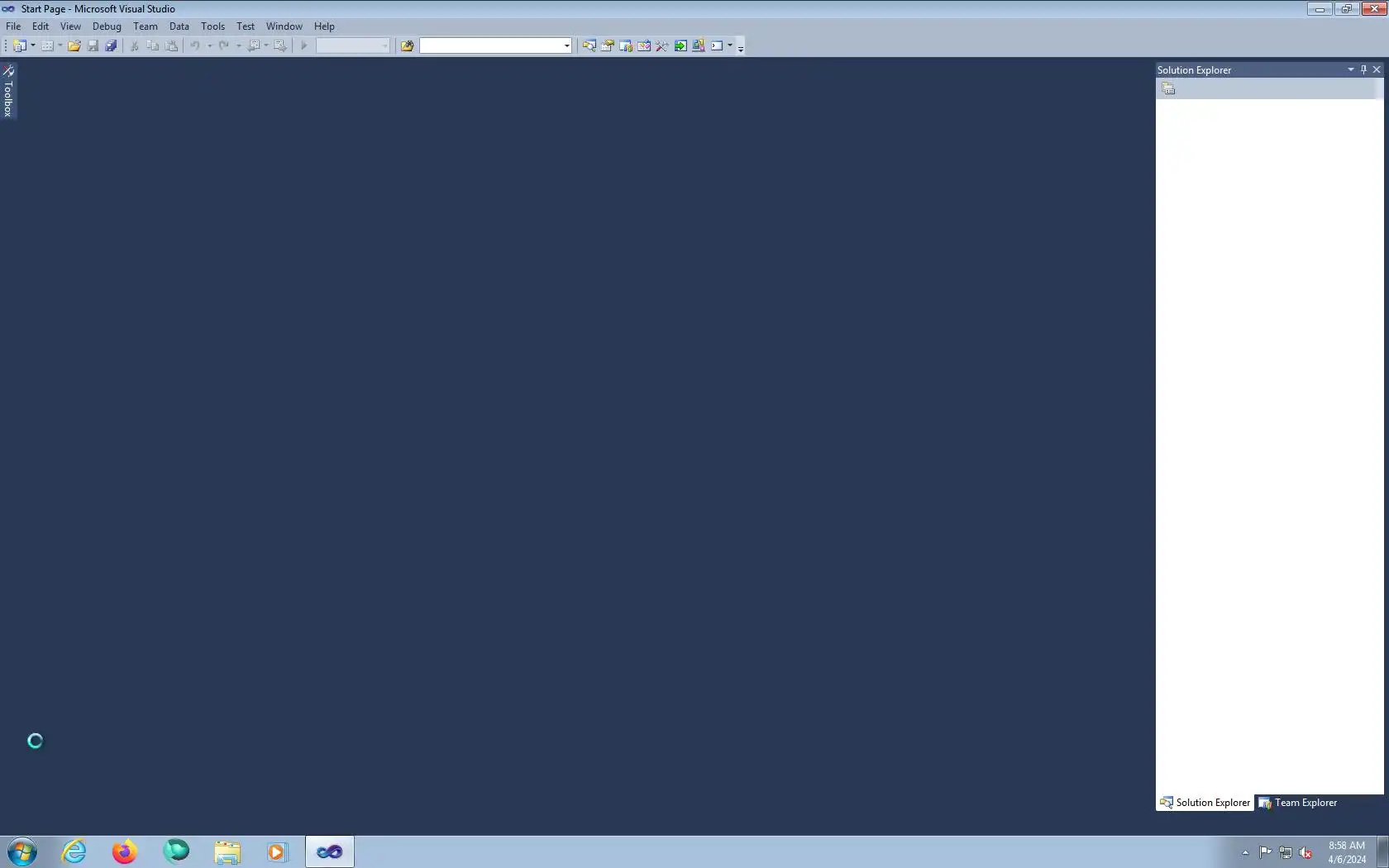This screenshot has width=1389, height=868.
Task: Open the File menu
Action: [13, 26]
